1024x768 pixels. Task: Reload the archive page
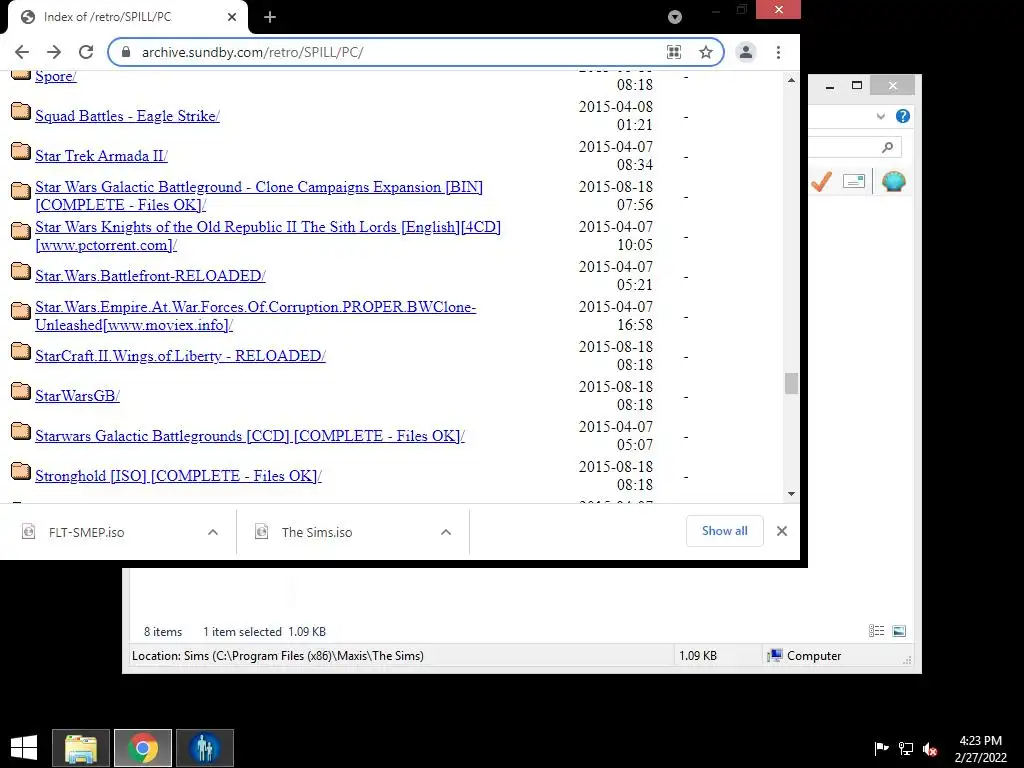point(86,52)
